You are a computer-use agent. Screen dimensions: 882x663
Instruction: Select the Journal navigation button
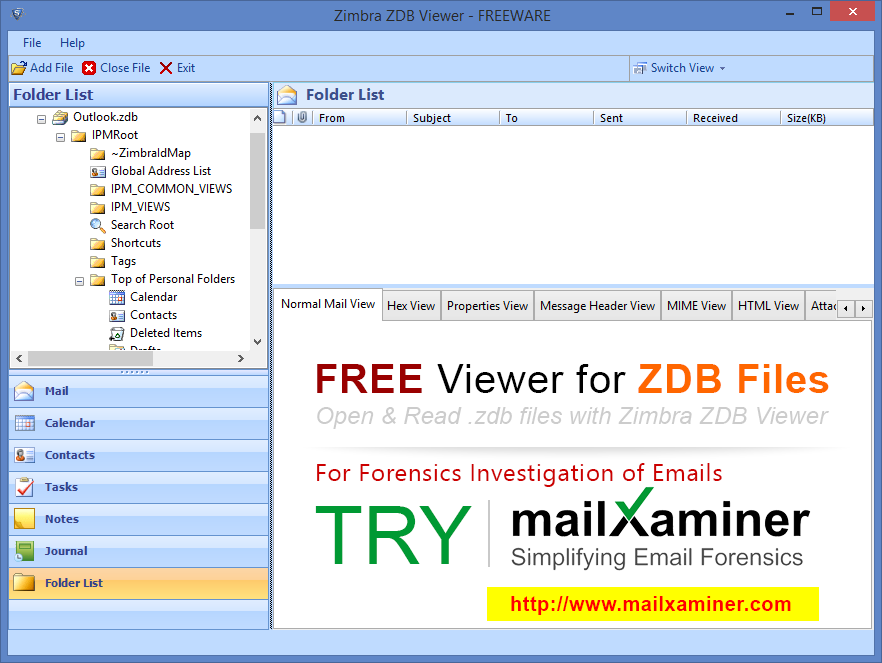pyautogui.click(x=138, y=551)
